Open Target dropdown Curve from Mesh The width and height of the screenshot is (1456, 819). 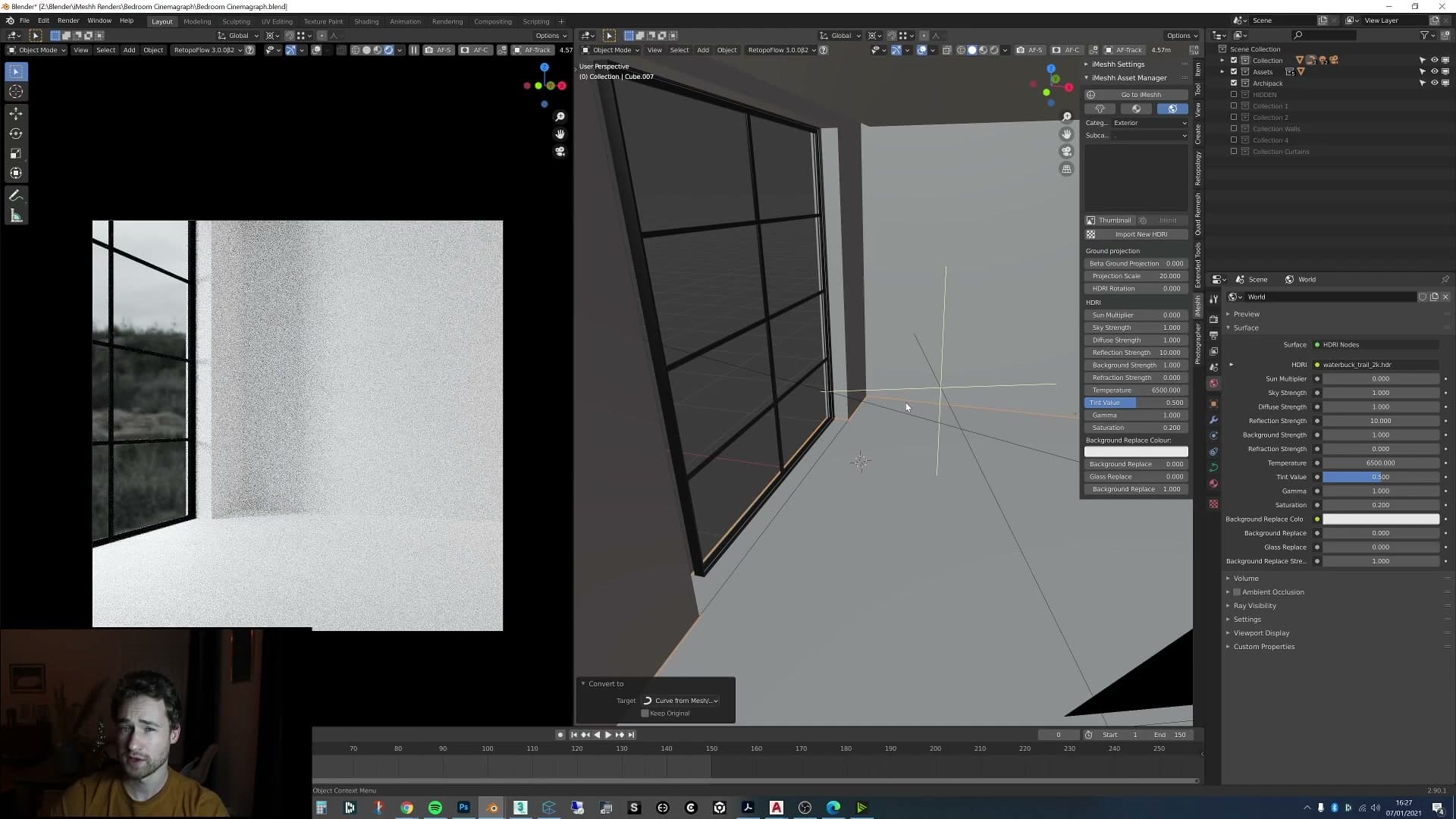click(680, 701)
